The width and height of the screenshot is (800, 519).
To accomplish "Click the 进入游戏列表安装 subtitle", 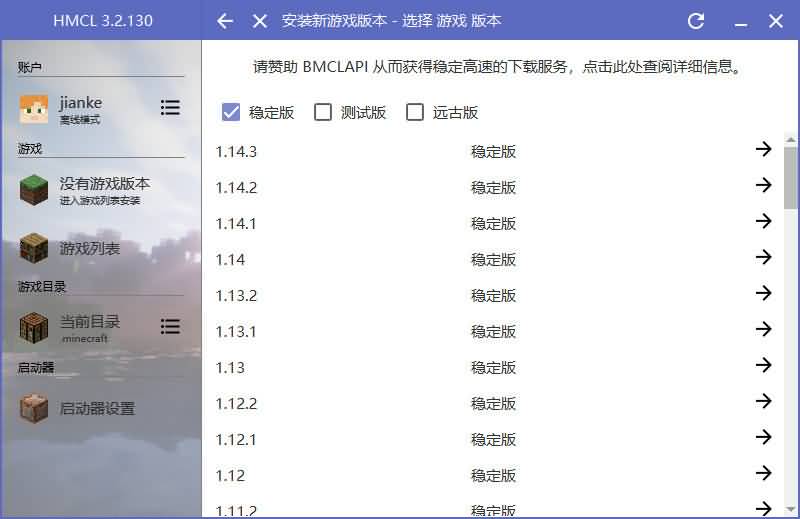I will point(100,201).
